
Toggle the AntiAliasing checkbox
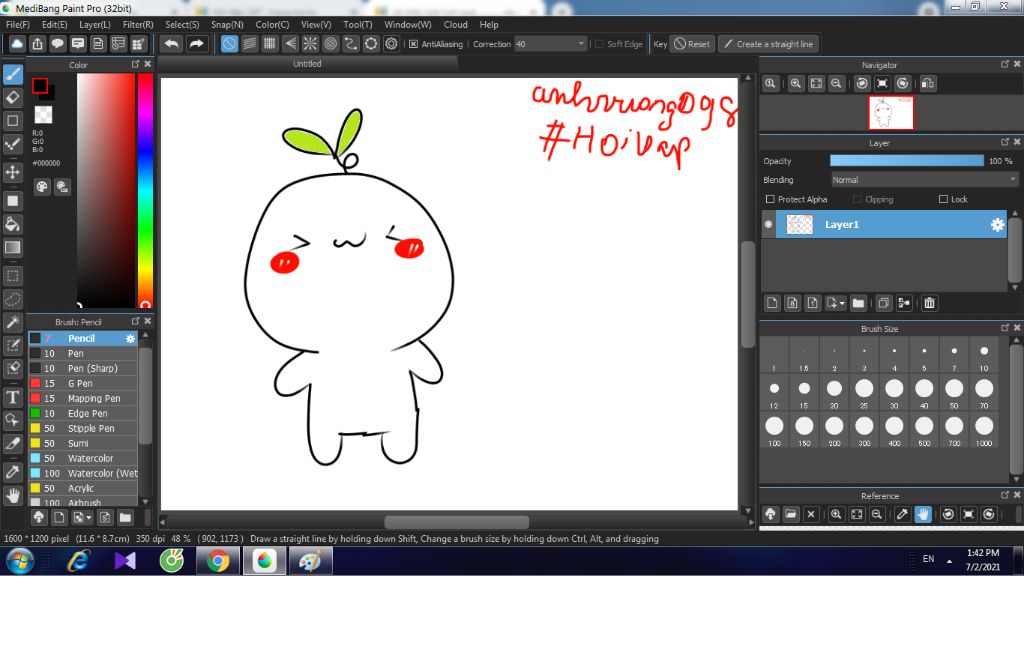413,44
